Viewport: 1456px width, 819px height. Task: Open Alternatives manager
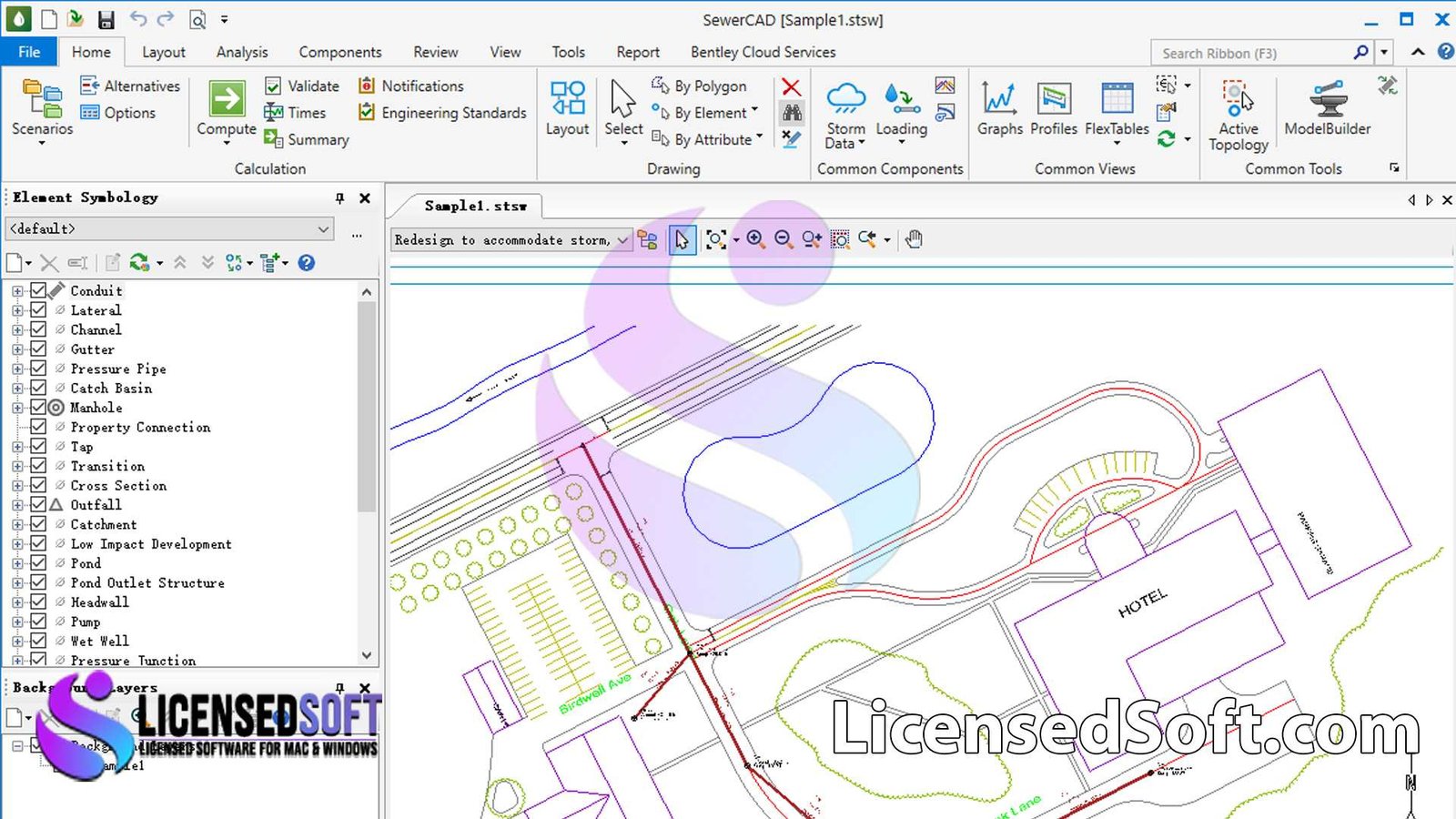[130, 86]
